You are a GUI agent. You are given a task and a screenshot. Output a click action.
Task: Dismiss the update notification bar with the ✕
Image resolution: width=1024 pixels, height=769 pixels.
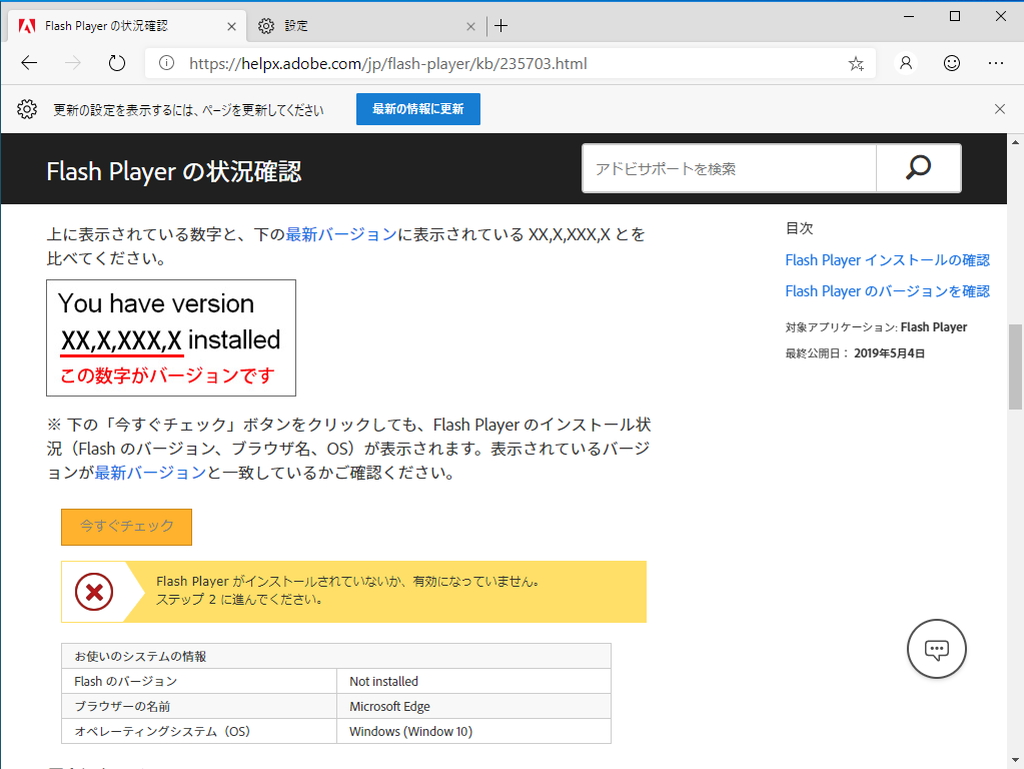click(999, 108)
